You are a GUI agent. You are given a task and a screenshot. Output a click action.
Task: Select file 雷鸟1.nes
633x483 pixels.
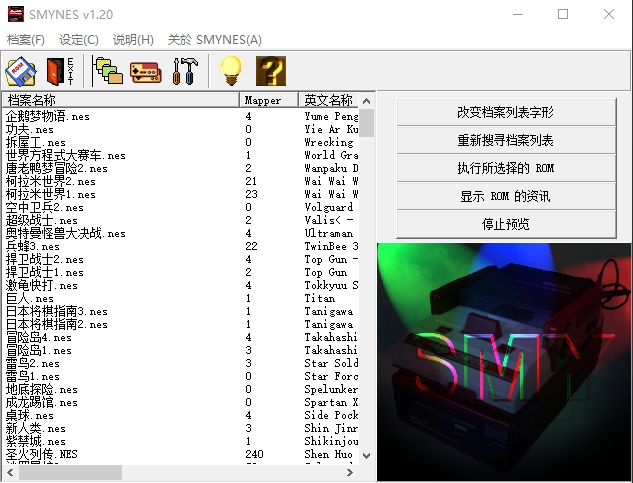(x=33, y=376)
